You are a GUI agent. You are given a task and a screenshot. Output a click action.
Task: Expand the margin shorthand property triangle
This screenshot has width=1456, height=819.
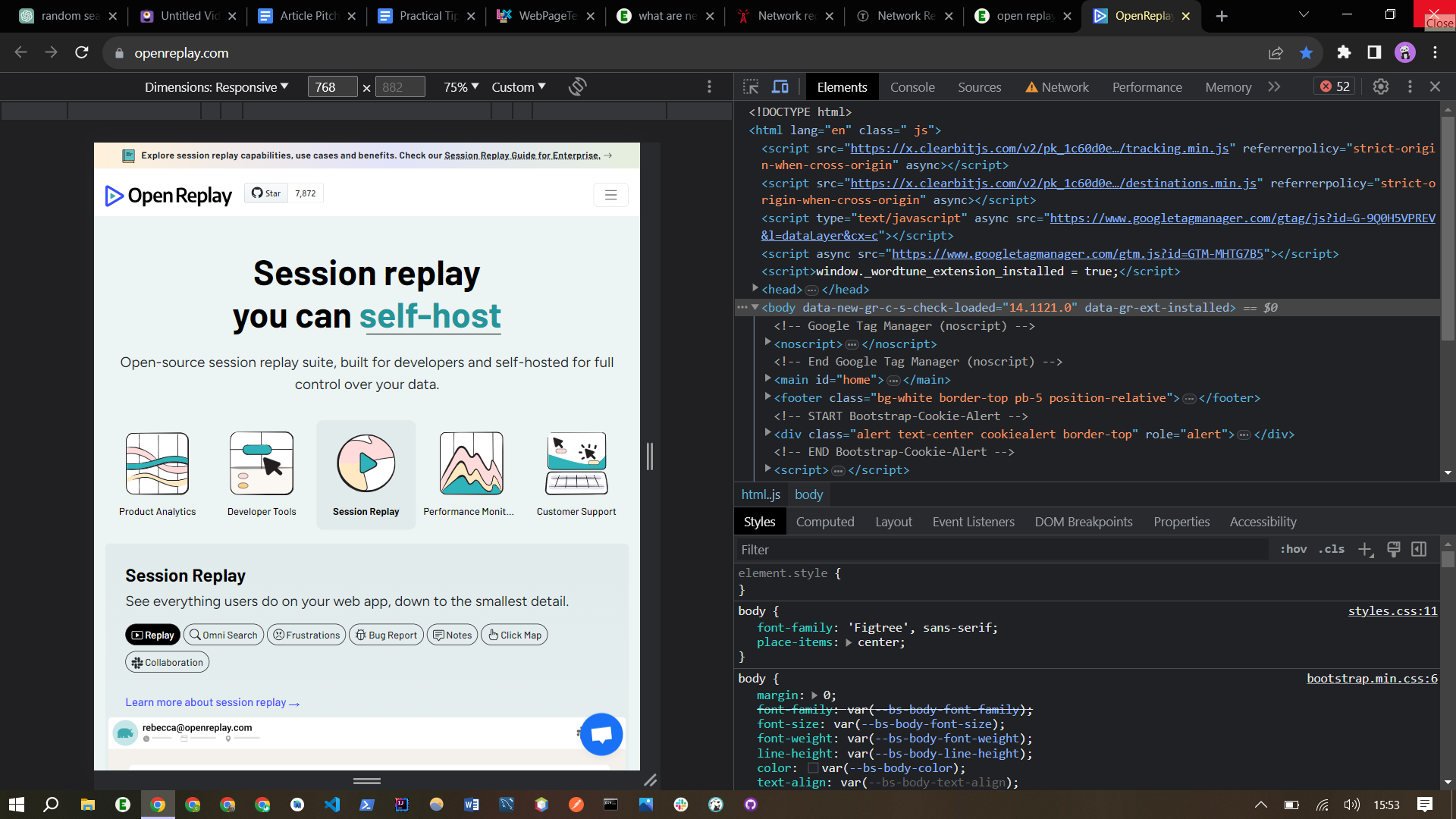(x=814, y=695)
